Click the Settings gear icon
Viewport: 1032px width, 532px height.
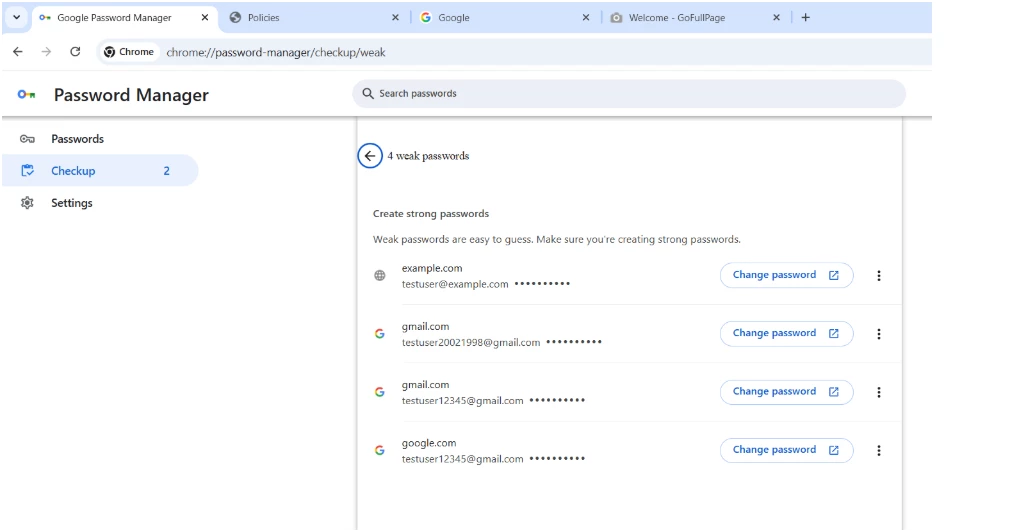27,203
